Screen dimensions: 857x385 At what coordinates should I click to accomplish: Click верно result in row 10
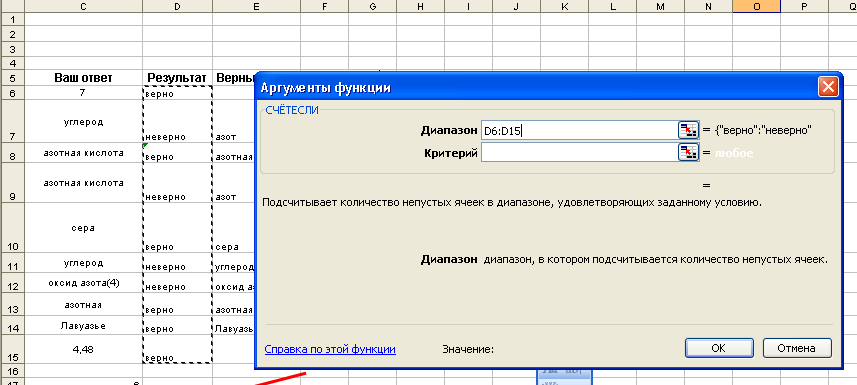coord(177,228)
